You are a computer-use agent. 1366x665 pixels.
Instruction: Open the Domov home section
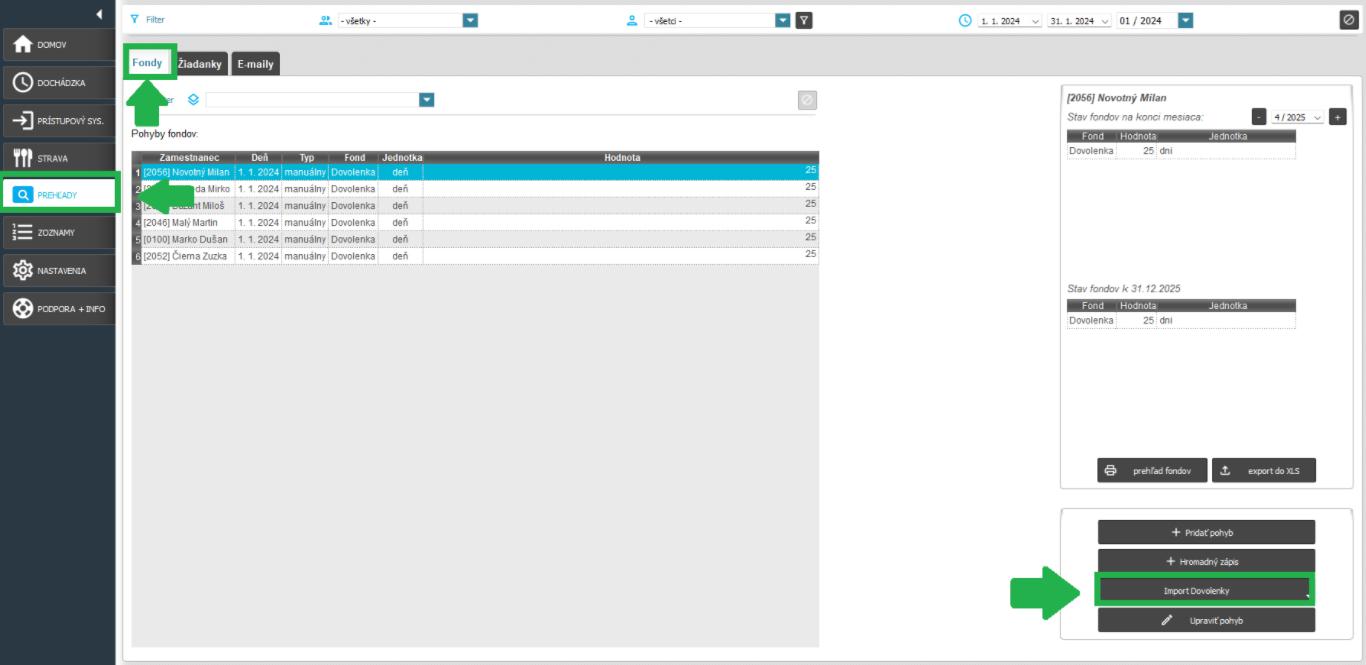(58, 44)
